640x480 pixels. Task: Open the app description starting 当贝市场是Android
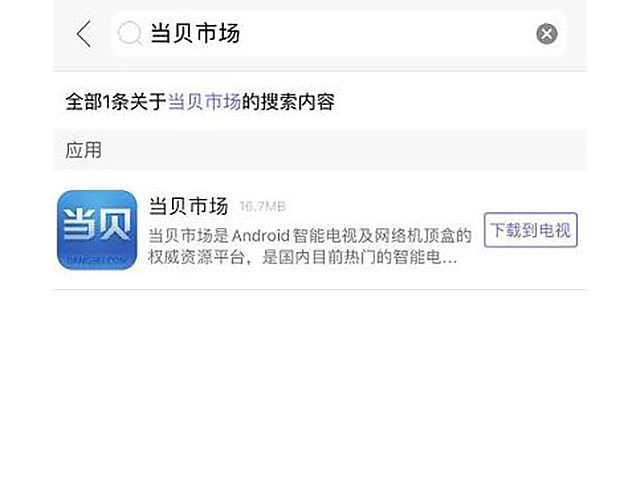pos(310,247)
